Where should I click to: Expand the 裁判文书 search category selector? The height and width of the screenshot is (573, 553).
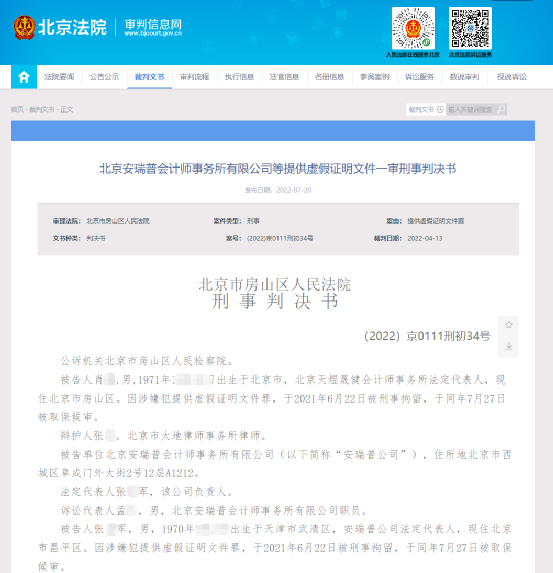pos(426,109)
